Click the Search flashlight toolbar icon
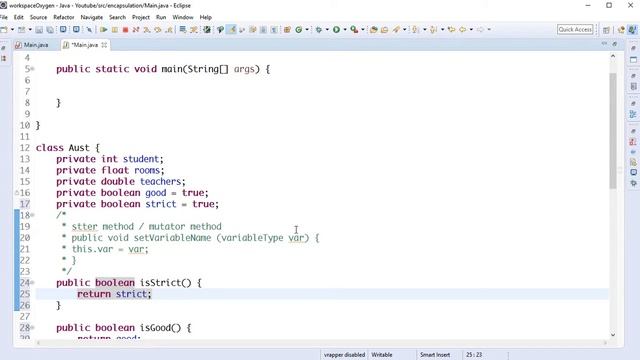640x360 pixels. [396, 29]
